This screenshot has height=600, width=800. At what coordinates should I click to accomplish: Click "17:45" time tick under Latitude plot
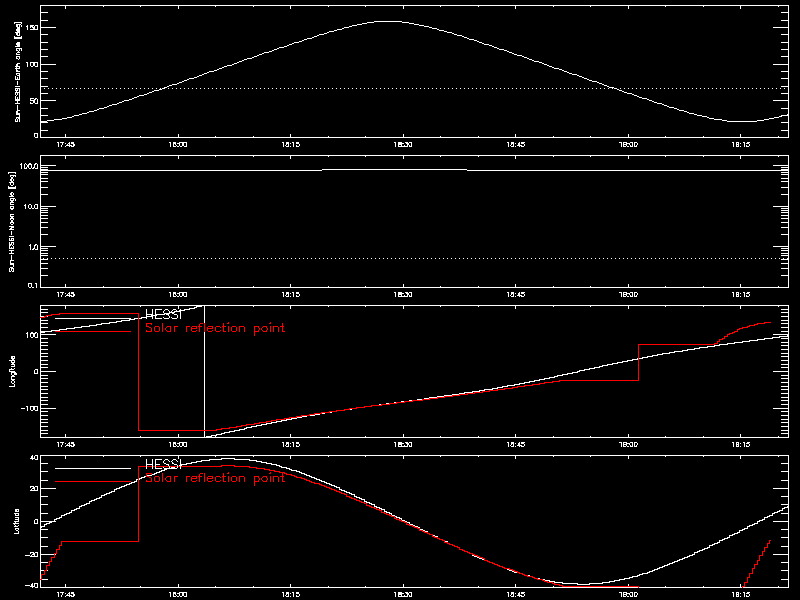66,595
